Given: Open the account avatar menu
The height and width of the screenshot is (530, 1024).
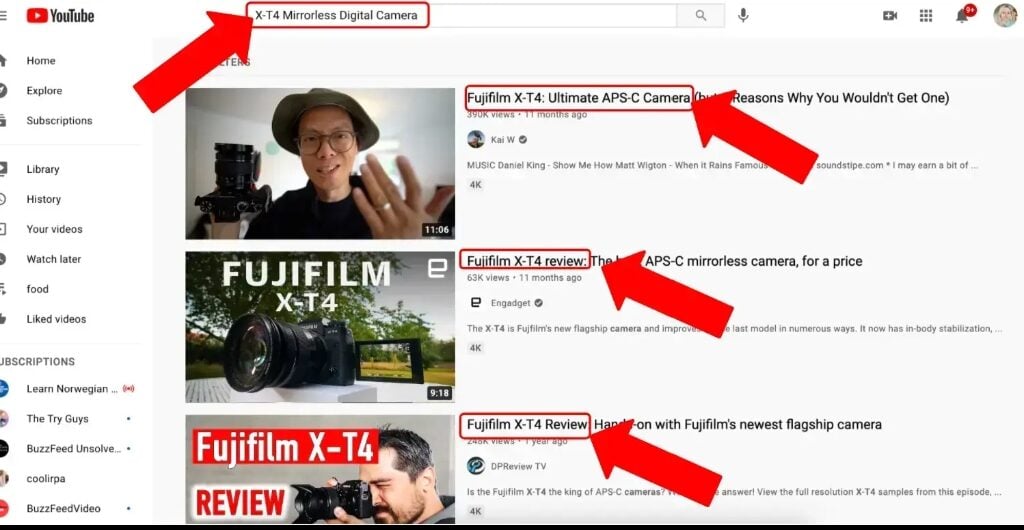Looking at the screenshot, I should click(1004, 15).
